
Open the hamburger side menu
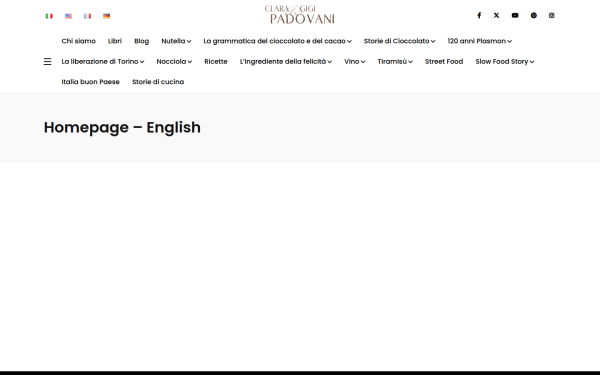point(47,62)
